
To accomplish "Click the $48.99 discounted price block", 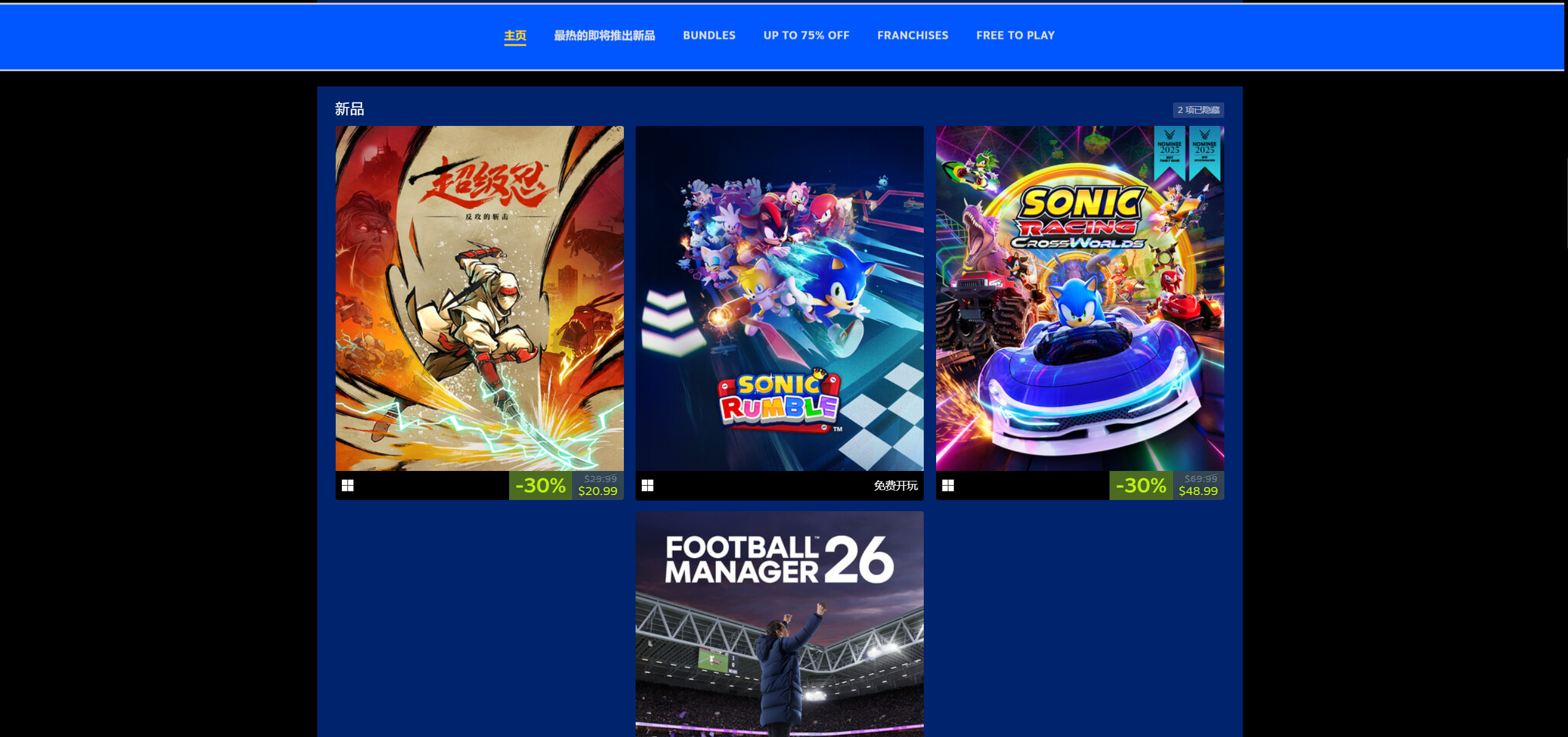I will [x=1198, y=486].
